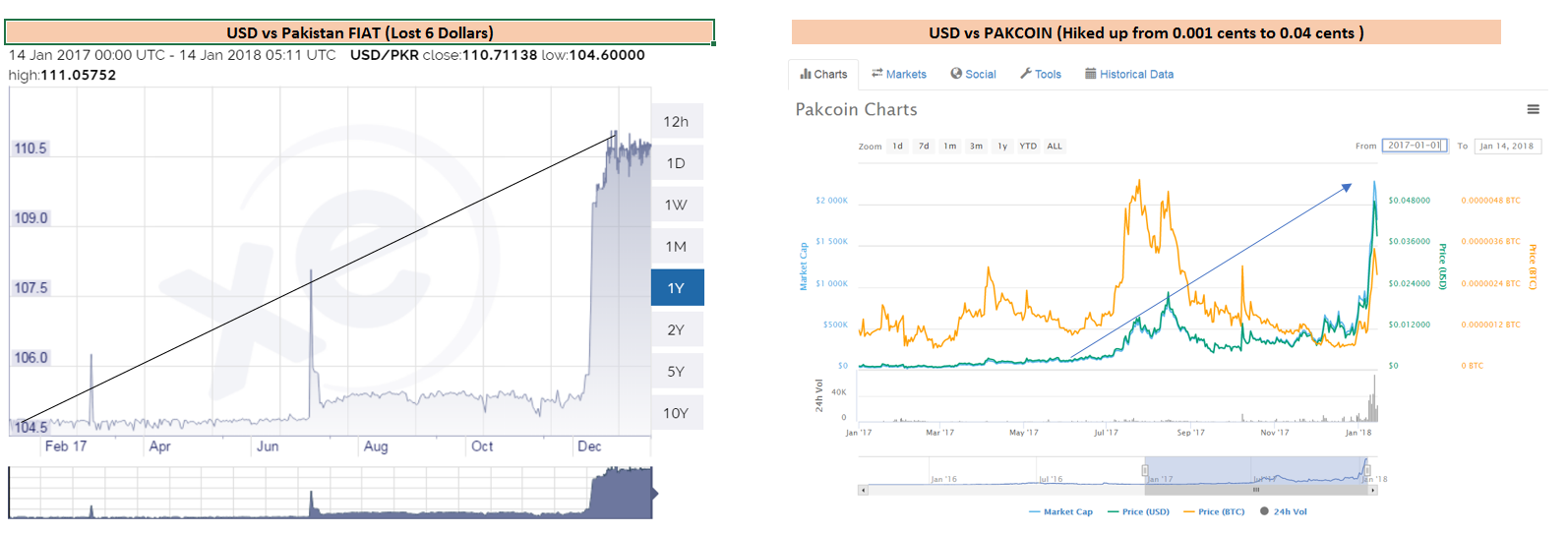Open the Tools tab
Image resolution: width=1568 pixels, height=533 pixels.
click(x=1041, y=74)
